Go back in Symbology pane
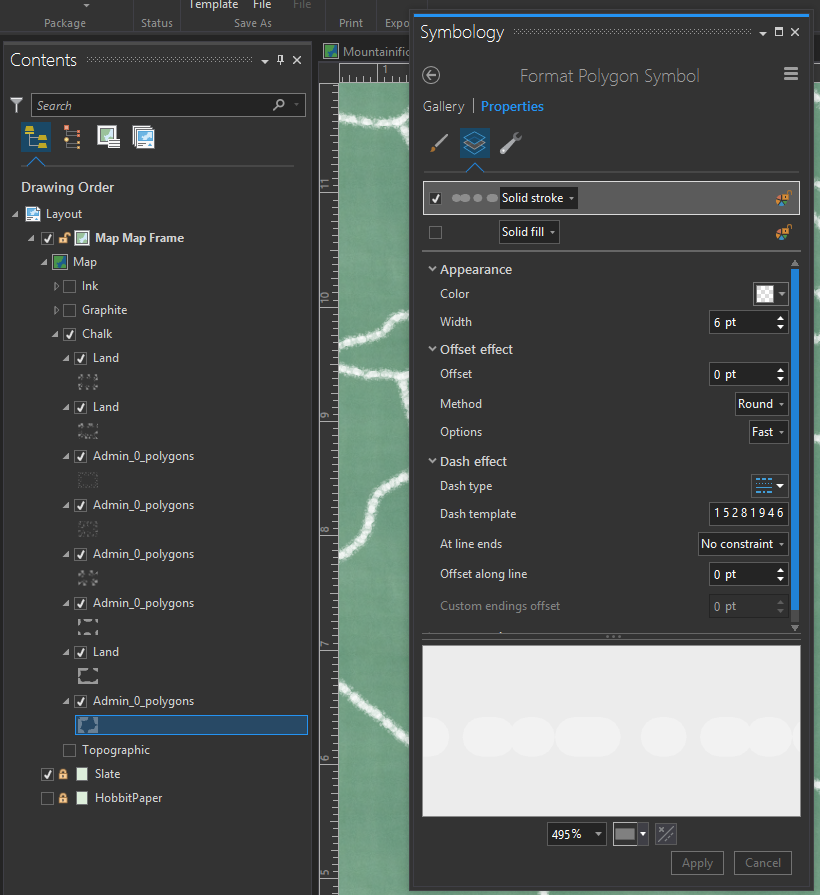Screen dimensions: 820x895 coord(431,75)
